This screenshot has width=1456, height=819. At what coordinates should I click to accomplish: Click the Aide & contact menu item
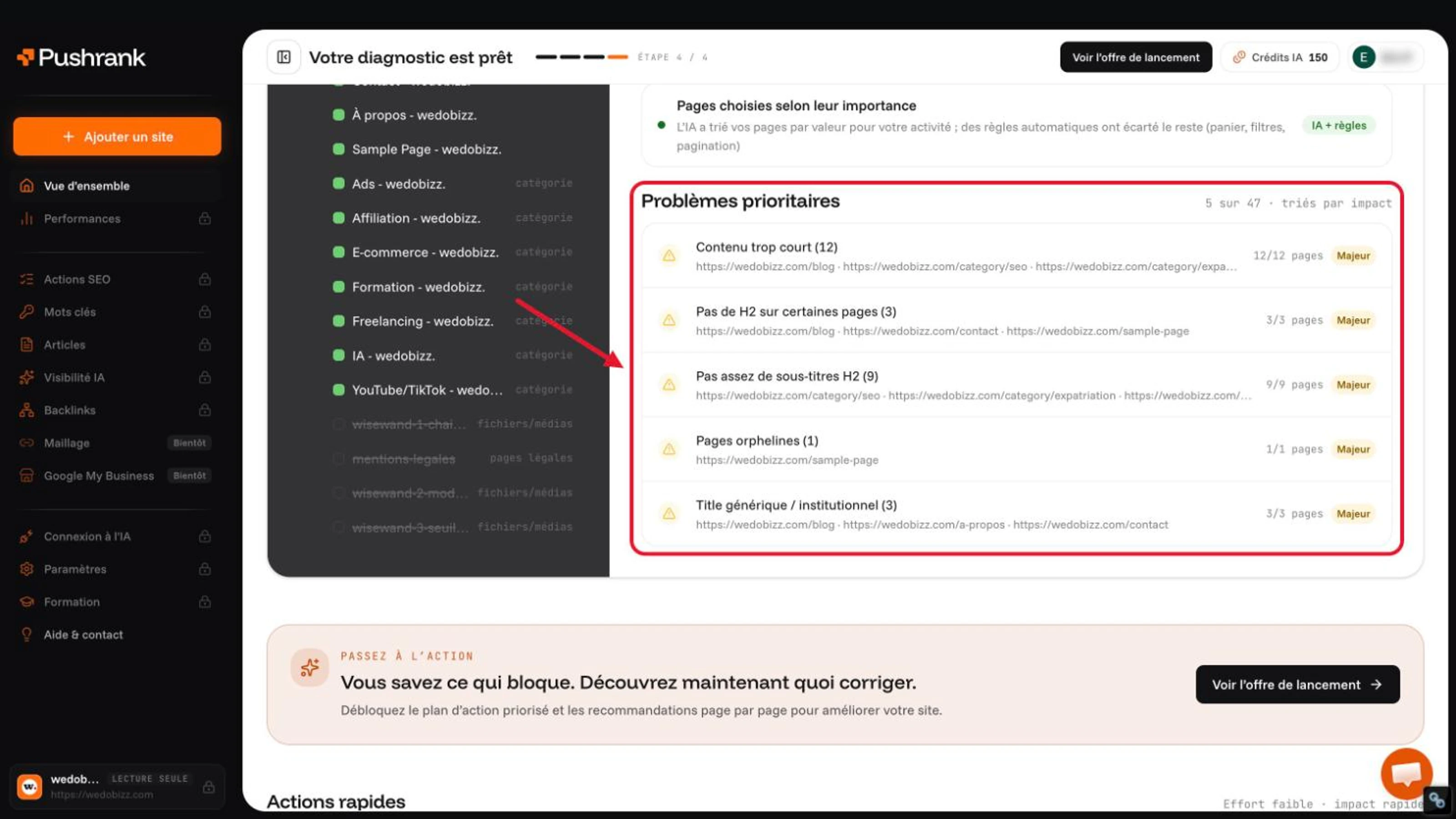coord(117,635)
